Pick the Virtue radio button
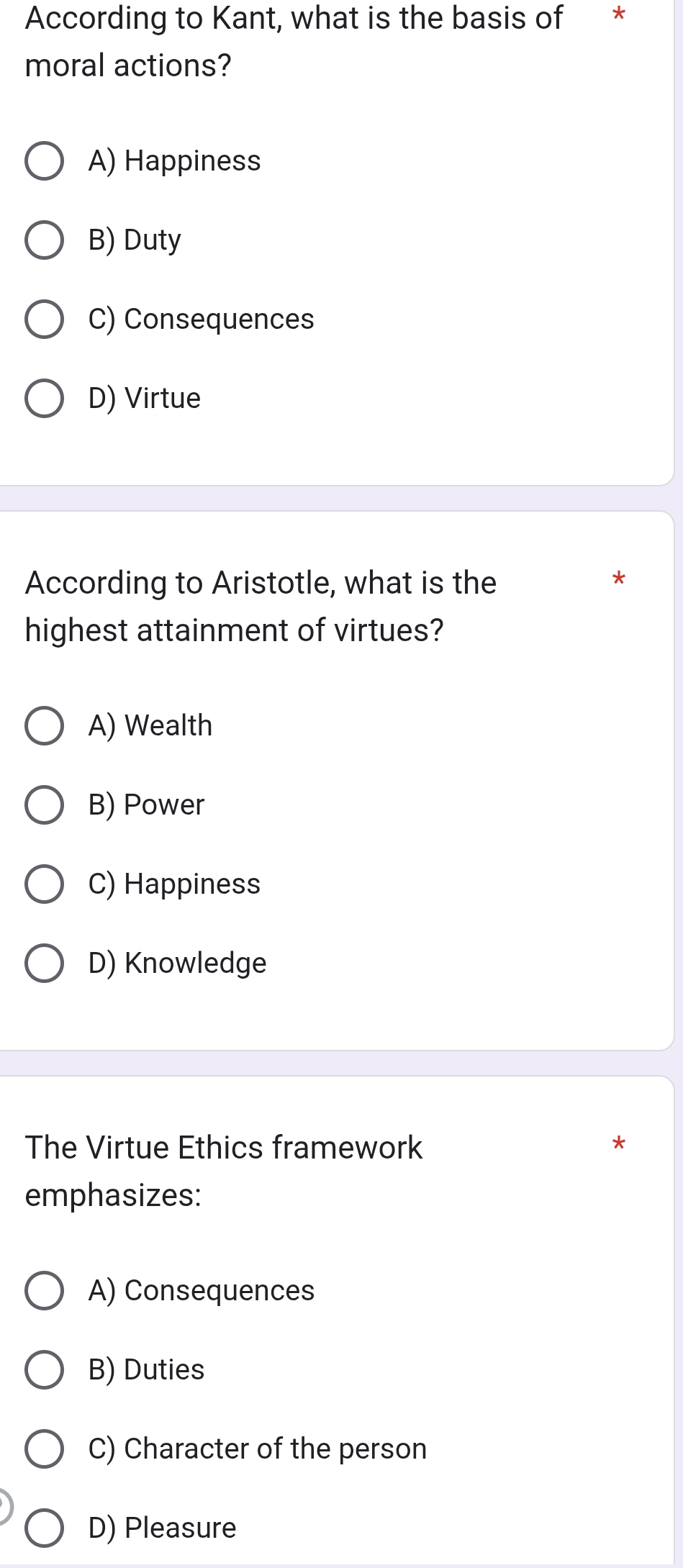The width and height of the screenshot is (683, 1568). pyautogui.click(x=44, y=399)
